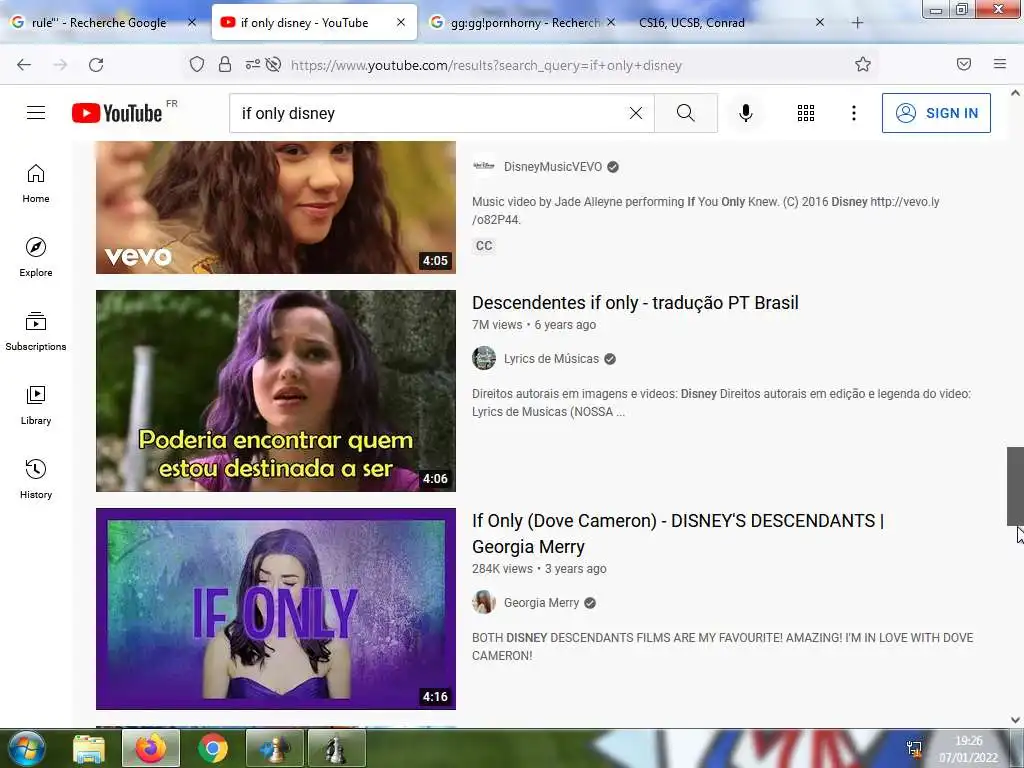Open the Georgia Merry channel name link
Viewport: 1024px width, 768px height.
tap(541, 603)
